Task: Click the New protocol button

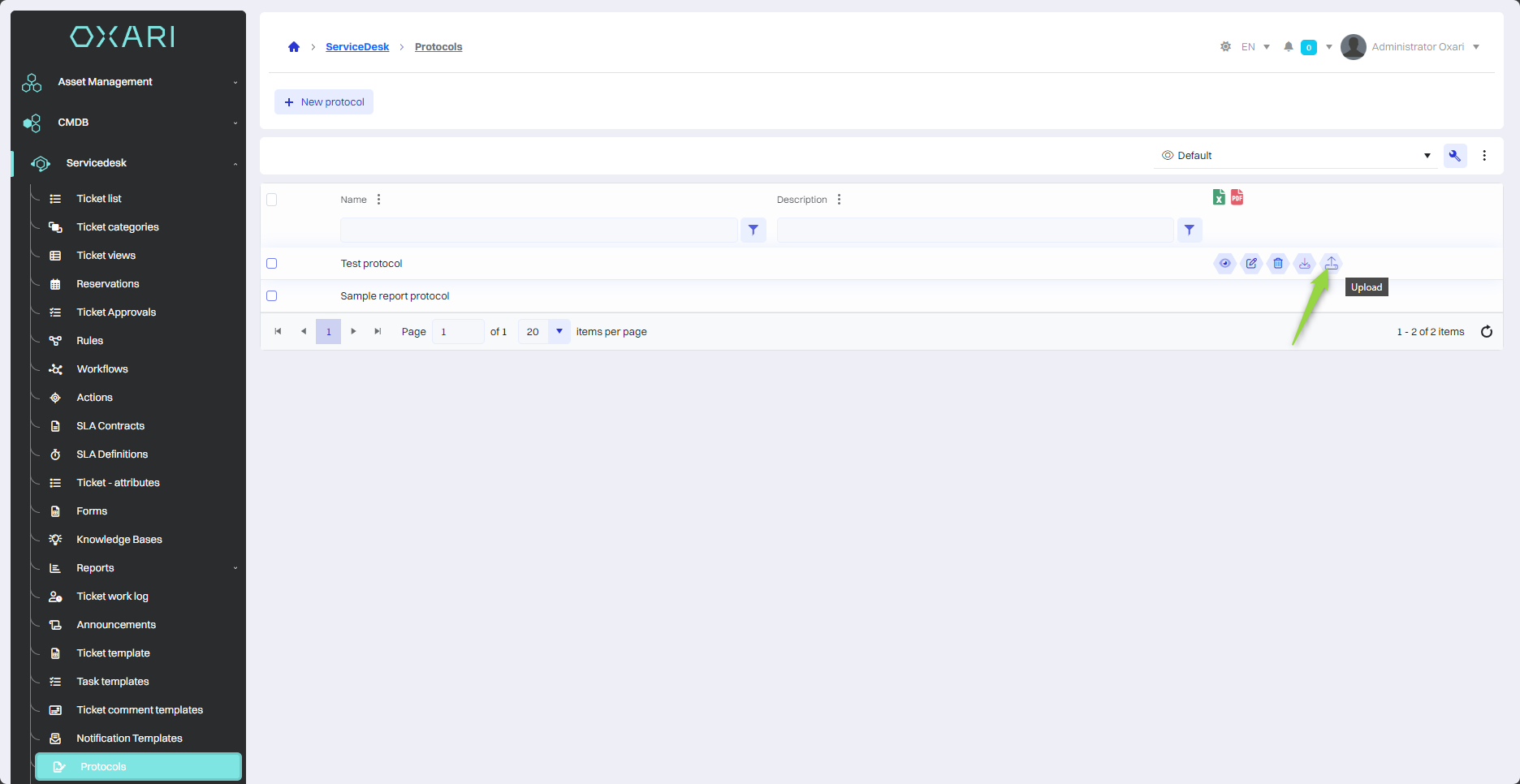Action: pyautogui.click(x=324, y=102)
